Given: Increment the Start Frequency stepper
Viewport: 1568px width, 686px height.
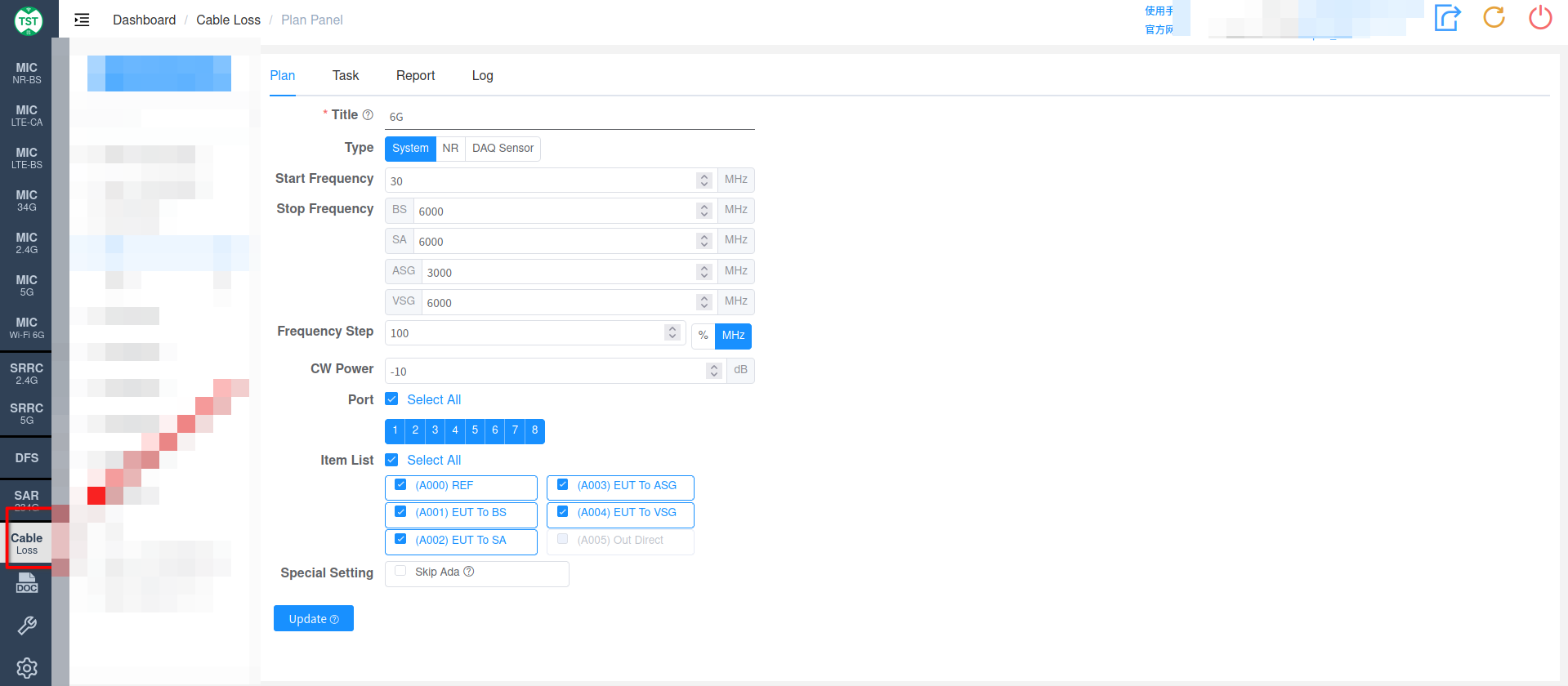Looking at the screenshot, I should [704, 176].
